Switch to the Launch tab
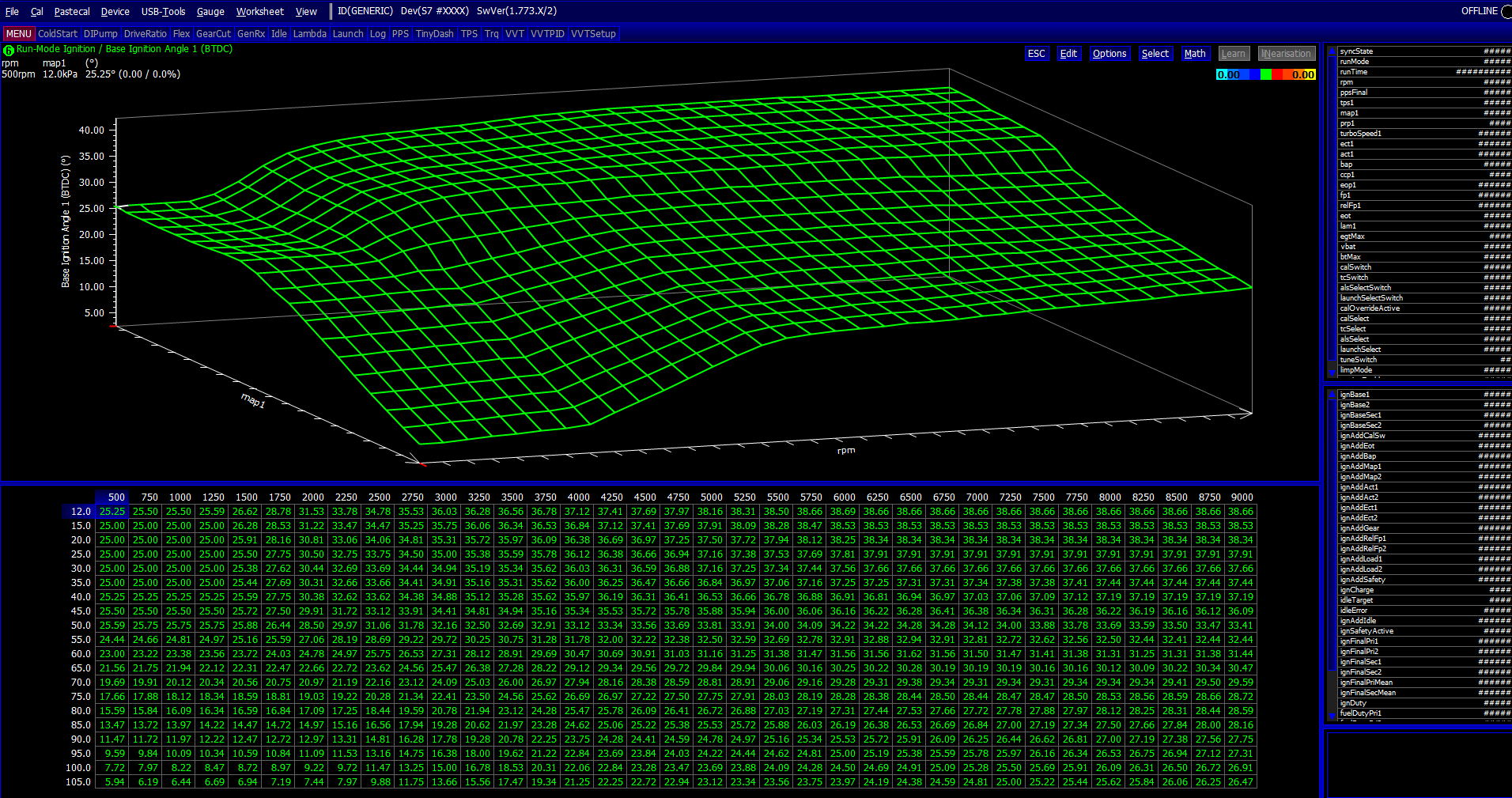The image size is (1512, 798). [348, 34]
